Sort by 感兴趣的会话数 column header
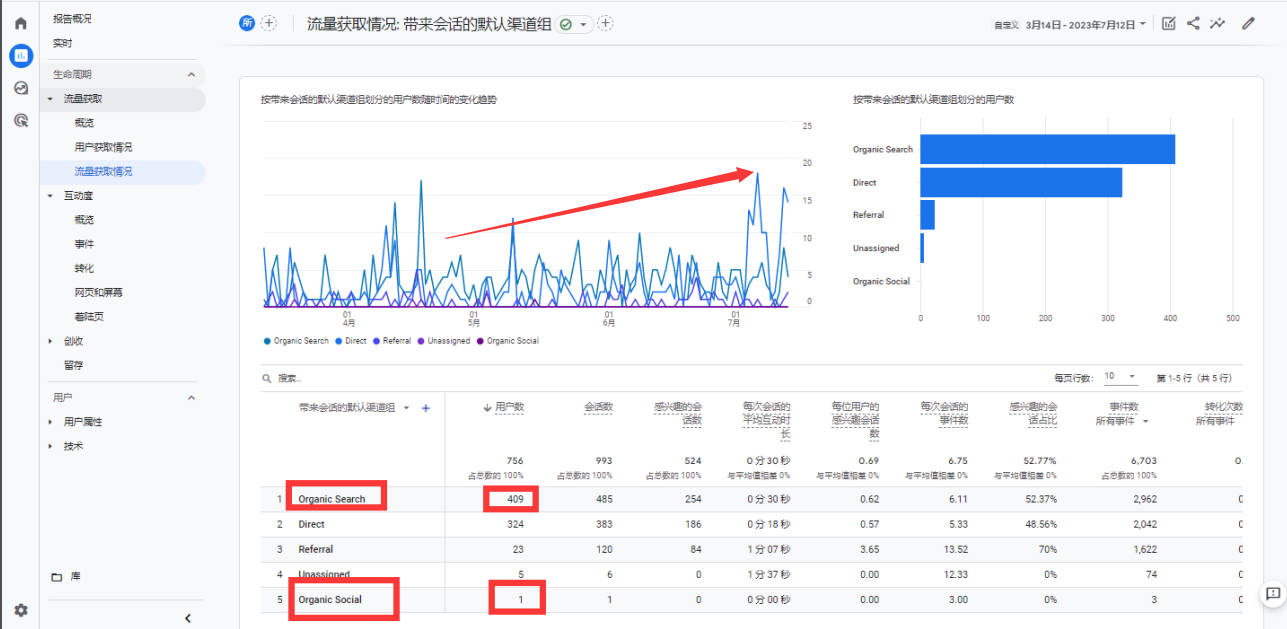1287x629 pixels. pyautogui.click(x=677, y=414)
